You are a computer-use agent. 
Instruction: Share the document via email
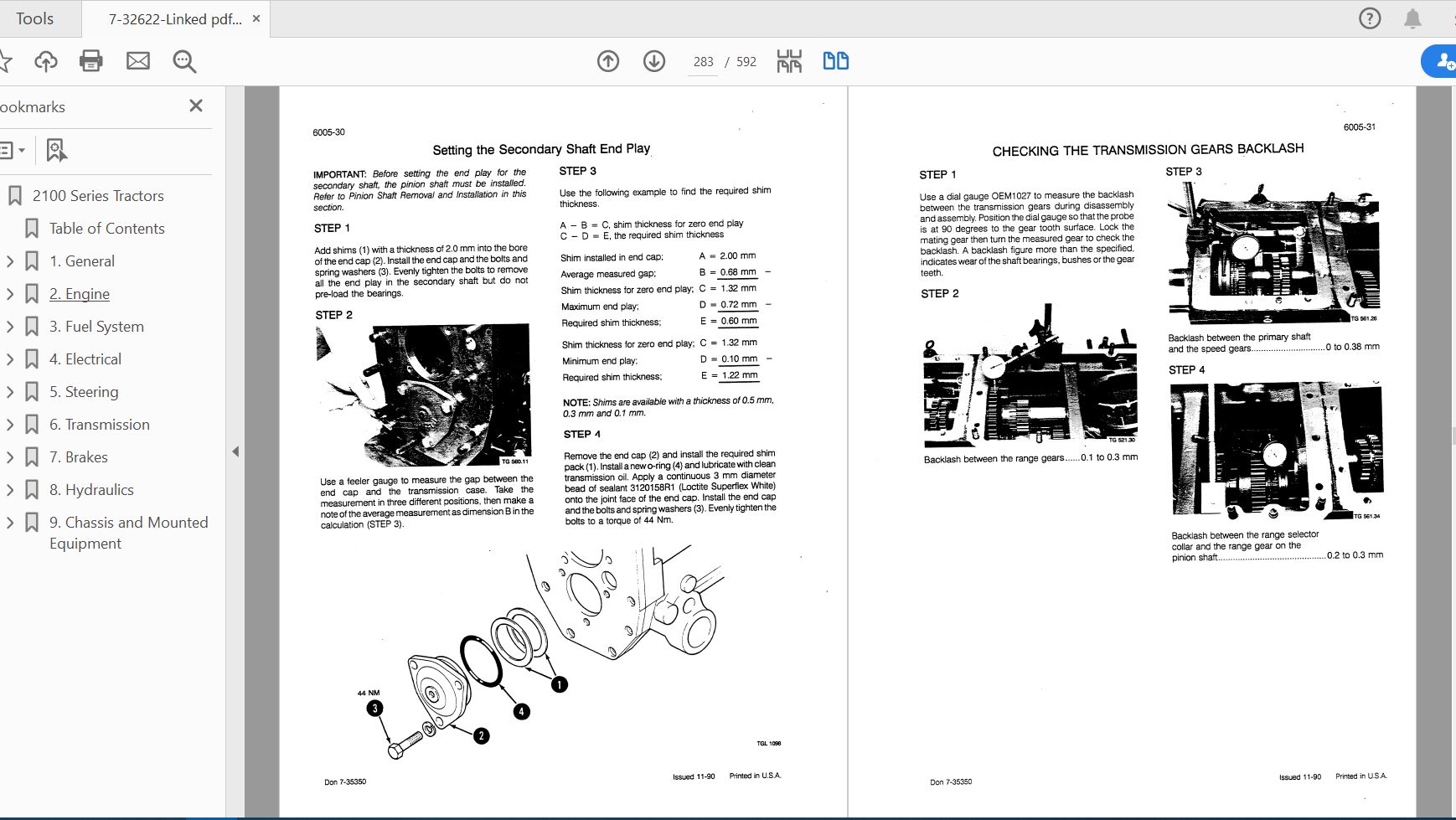click(x=138, y=60)
